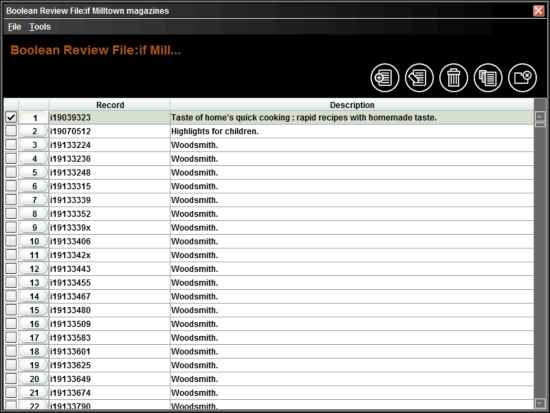Screen dimensions: 550x413
Task: Close the Boolean Review File window
Action: pos(538,11)
